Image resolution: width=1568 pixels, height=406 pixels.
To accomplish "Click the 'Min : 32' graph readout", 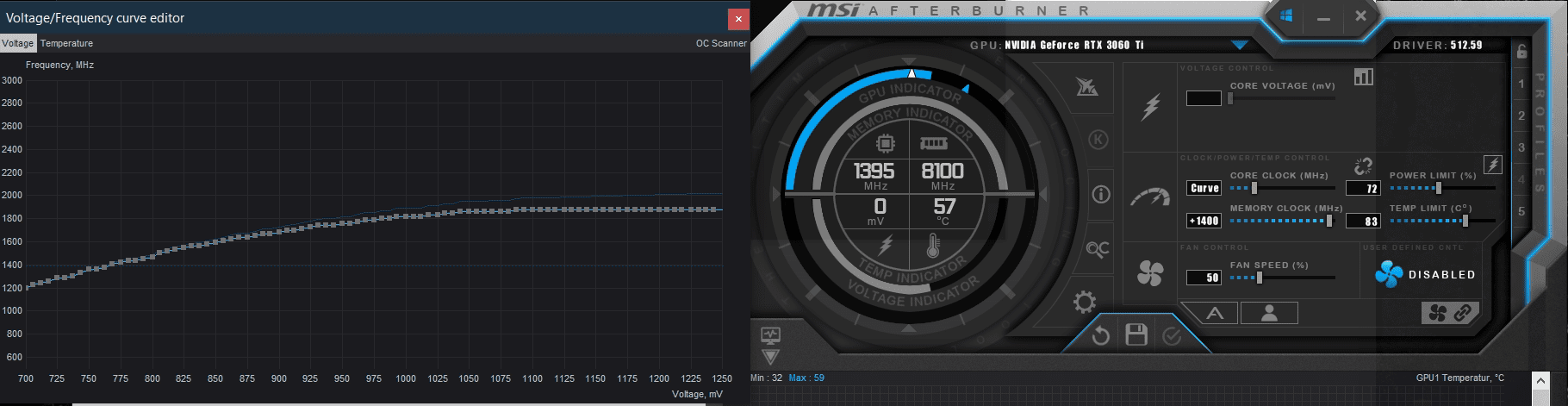I will click(x=767, y=378).
